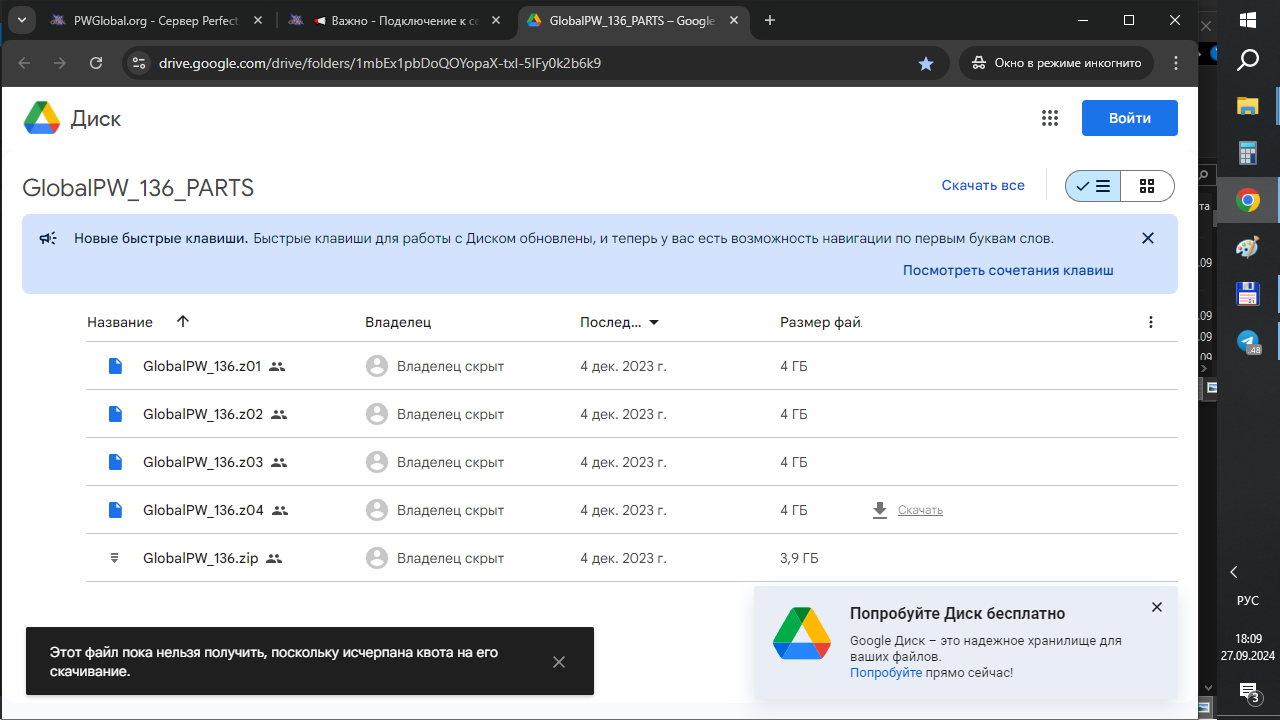Open the Последнее modified sort dropdown
The height and width of the screenshot is (720, 1280).
[x=654, y=322]
